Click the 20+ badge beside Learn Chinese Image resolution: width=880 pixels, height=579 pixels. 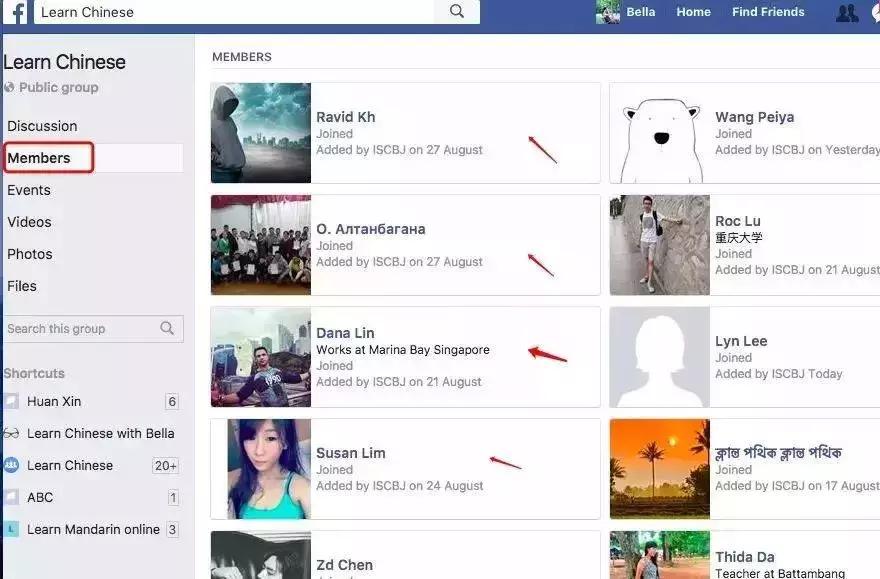(166, 466)
